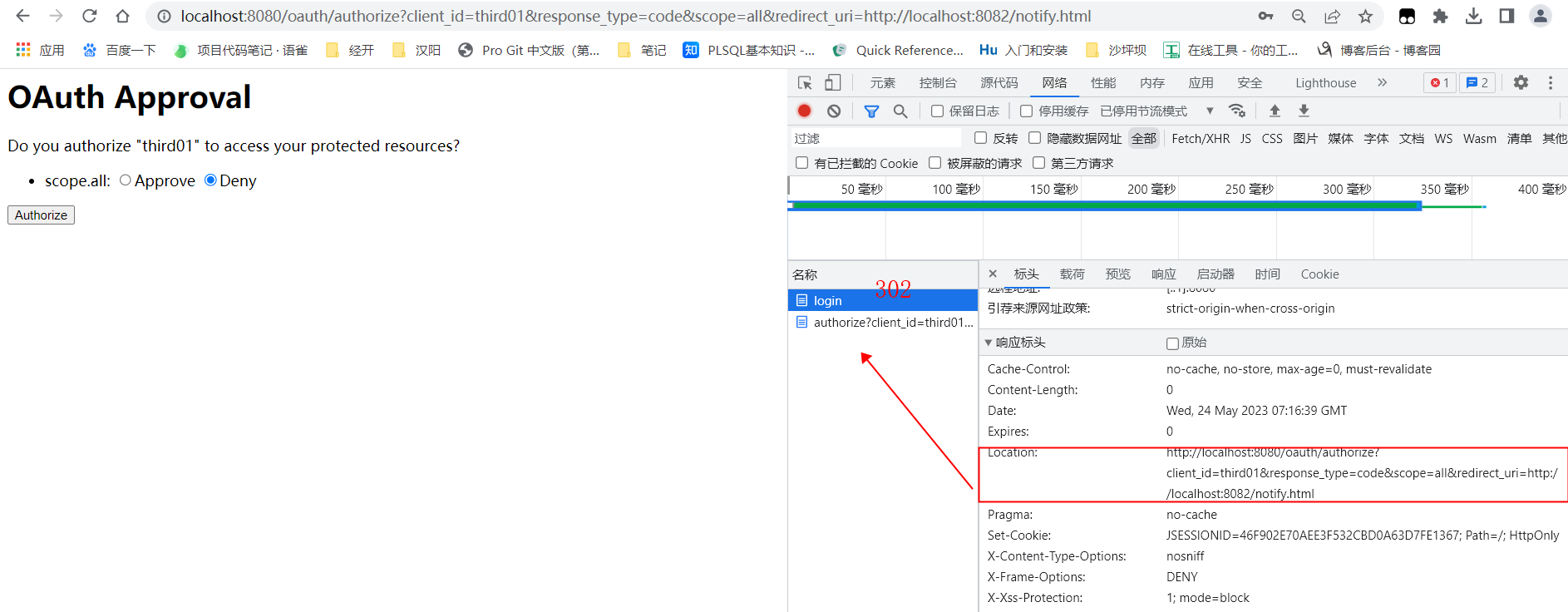Image resolution: width=1568 pixels, height=612 pixels.
Task: Open the home page icon
Action: (122, 16)
